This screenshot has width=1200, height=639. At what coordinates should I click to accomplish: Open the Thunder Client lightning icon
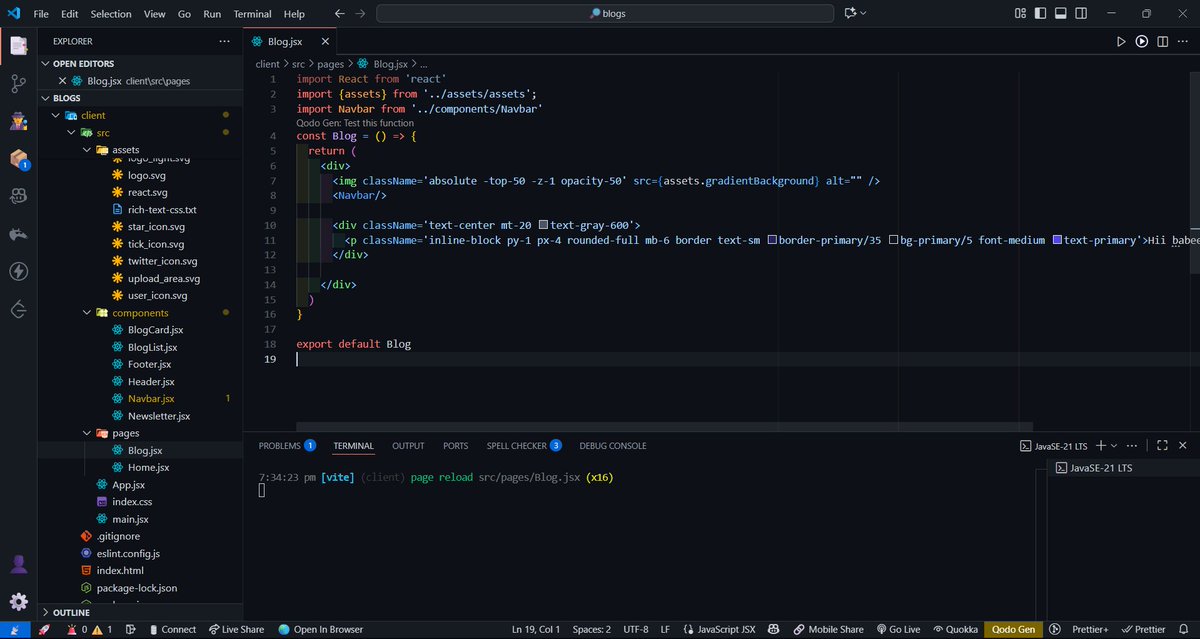(x=19, y=271)
